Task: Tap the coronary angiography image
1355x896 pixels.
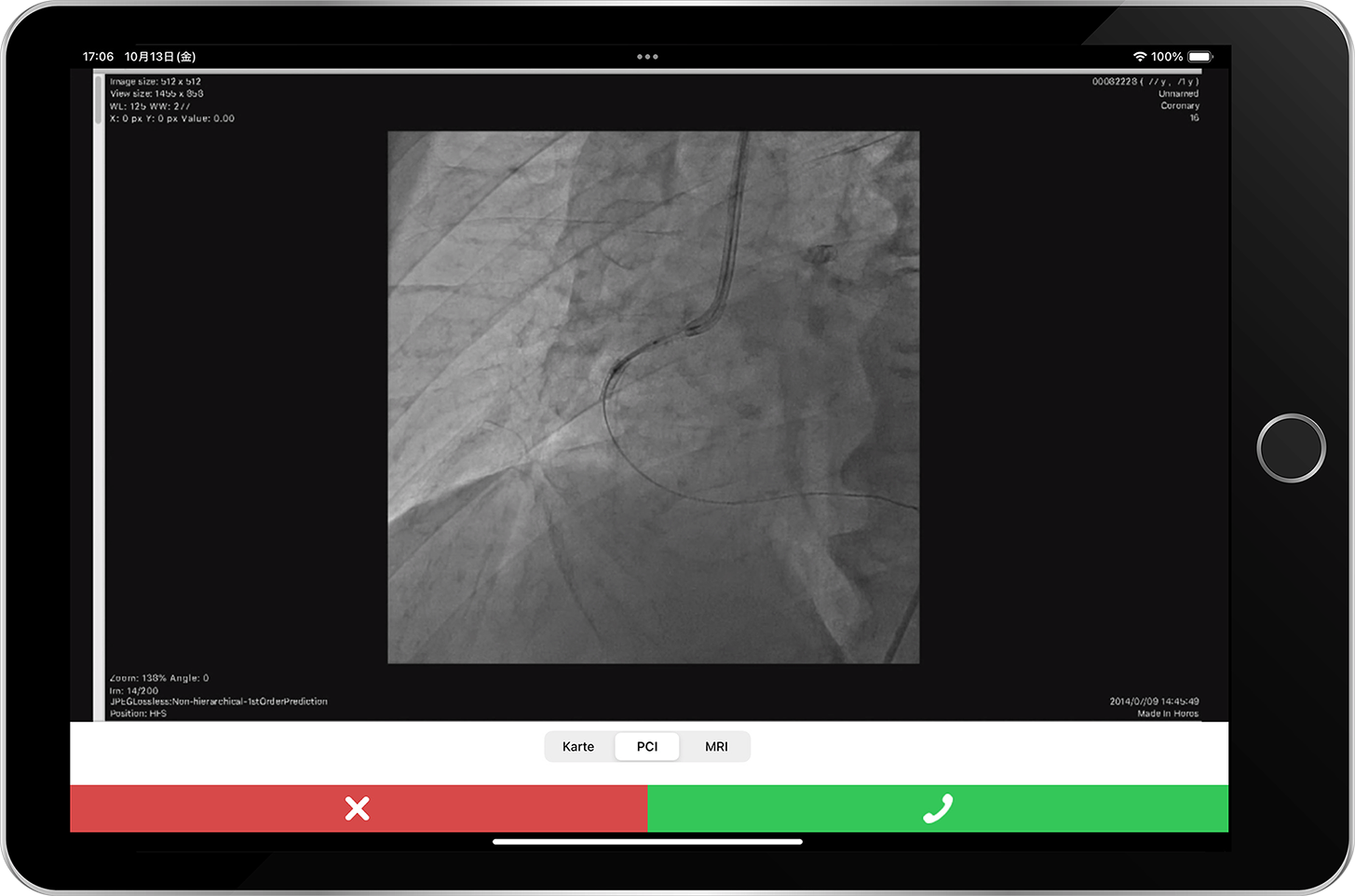Action: [653, 397]
